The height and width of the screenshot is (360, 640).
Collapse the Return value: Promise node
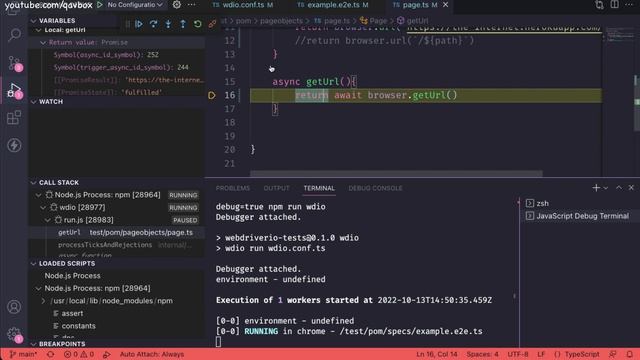(43, 42)
